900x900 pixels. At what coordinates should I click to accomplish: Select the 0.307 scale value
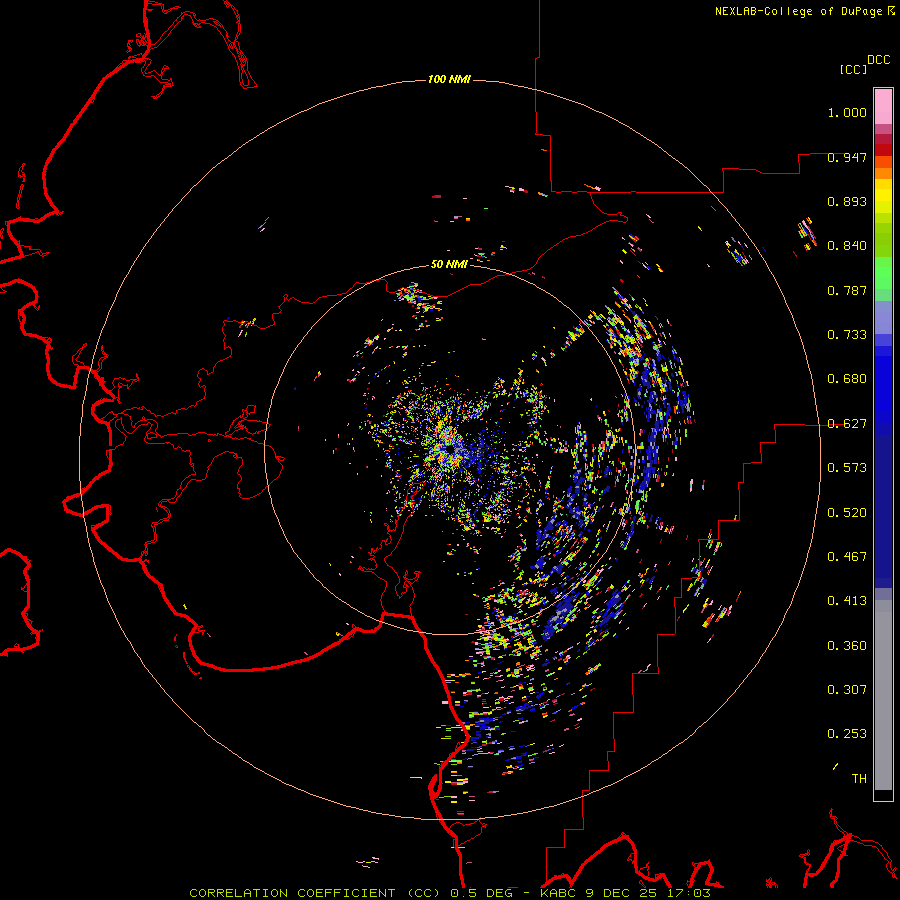coord(847,690)
